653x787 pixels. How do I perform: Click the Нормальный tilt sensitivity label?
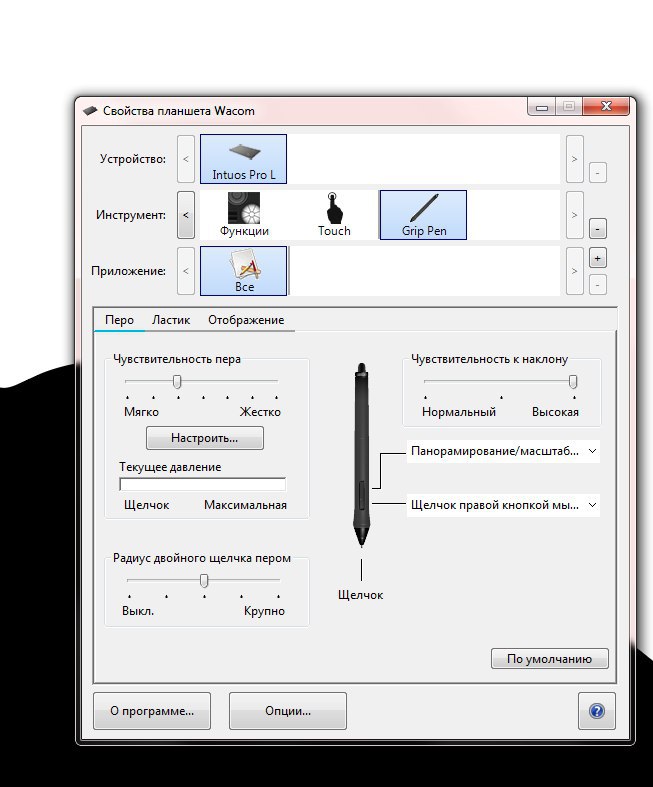459,412
